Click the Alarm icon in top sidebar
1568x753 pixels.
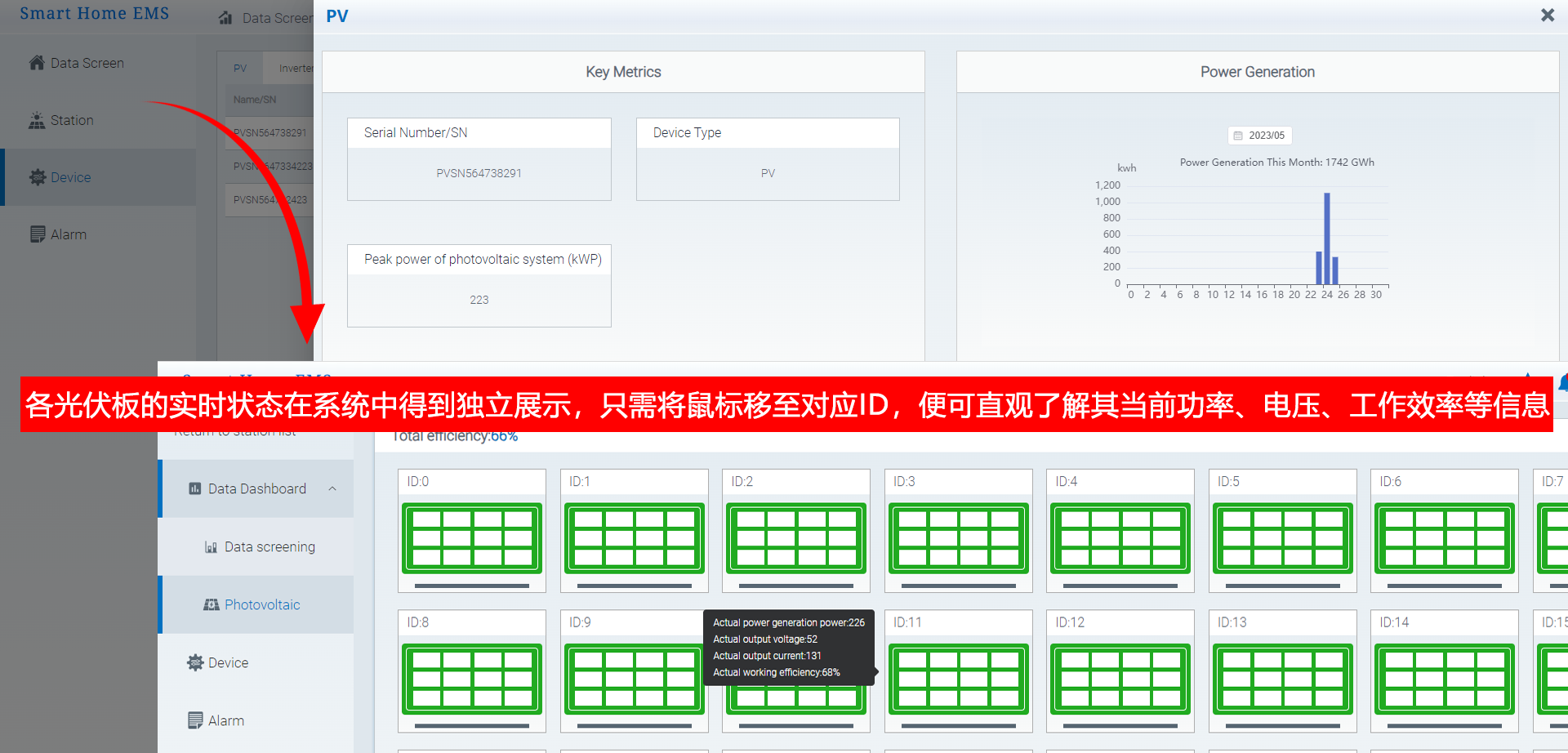point(38,234)
